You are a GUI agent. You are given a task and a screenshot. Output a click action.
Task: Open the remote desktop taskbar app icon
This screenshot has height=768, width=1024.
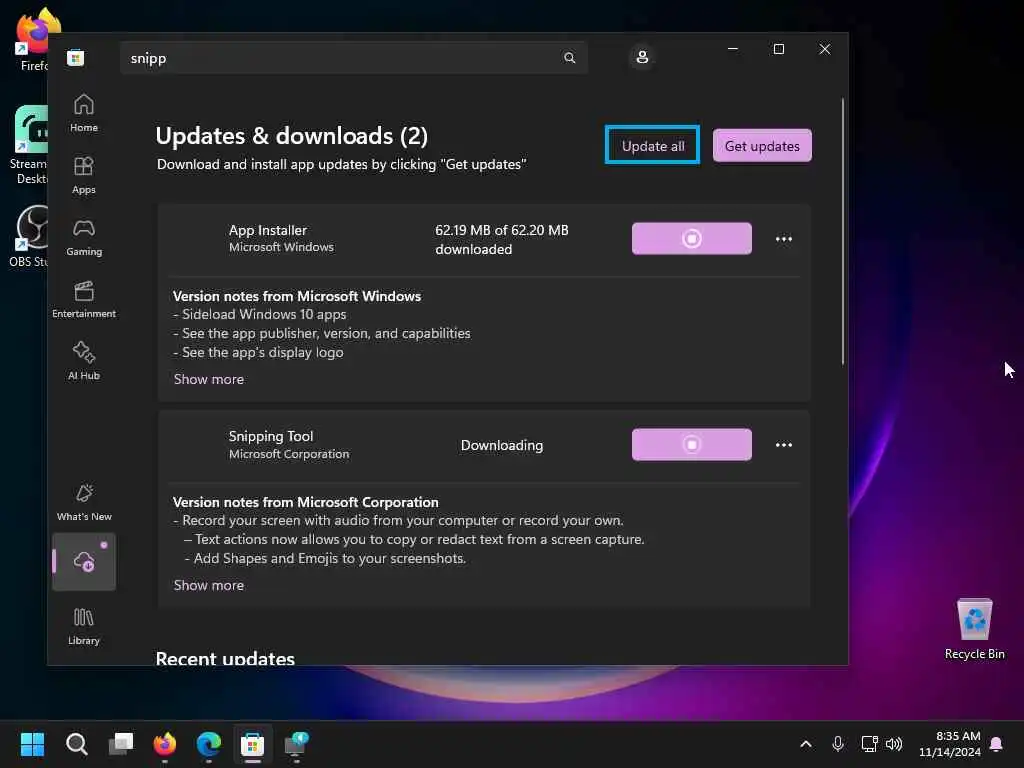[296, 744]
